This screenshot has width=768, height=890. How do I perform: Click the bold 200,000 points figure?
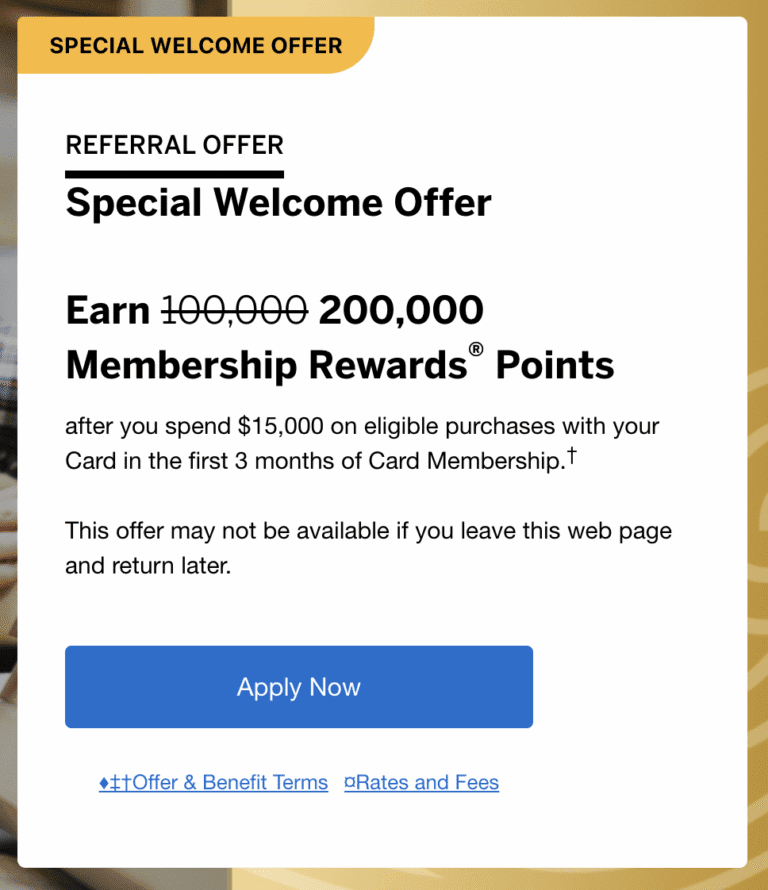tap(401, 311)
